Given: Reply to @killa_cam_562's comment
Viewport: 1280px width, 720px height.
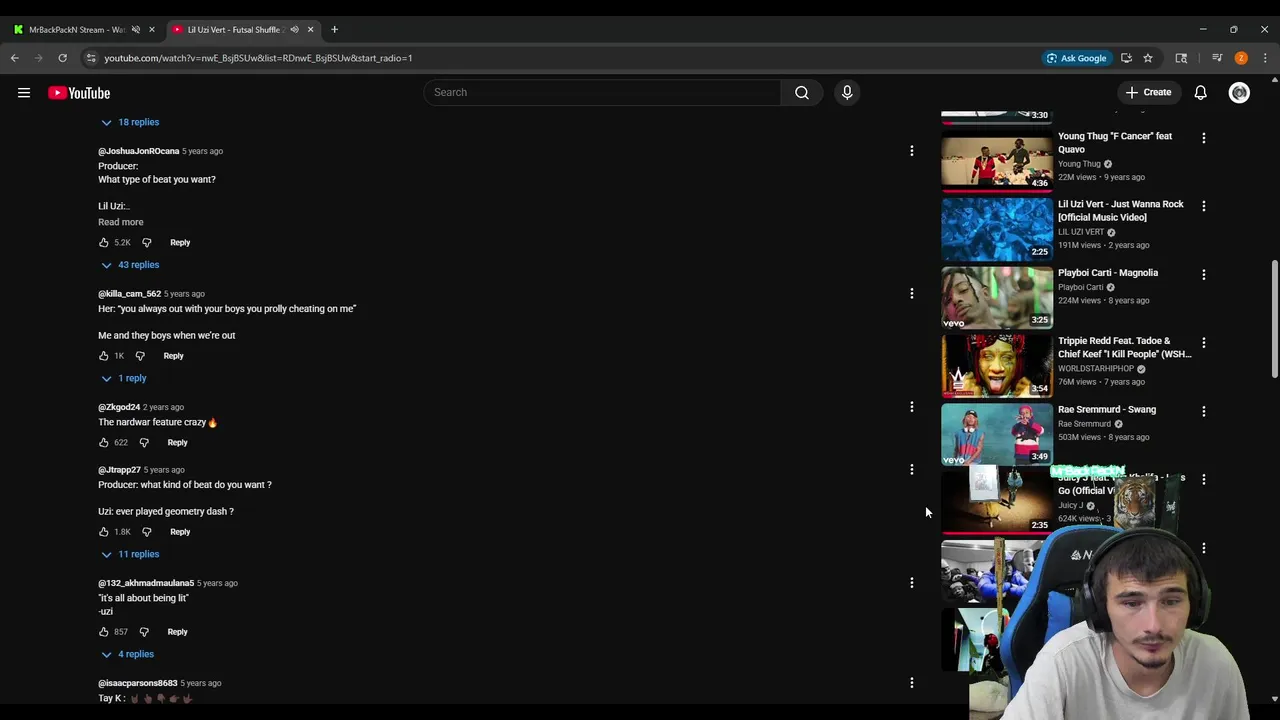Looking at the screenshot, I should (173, 355).
